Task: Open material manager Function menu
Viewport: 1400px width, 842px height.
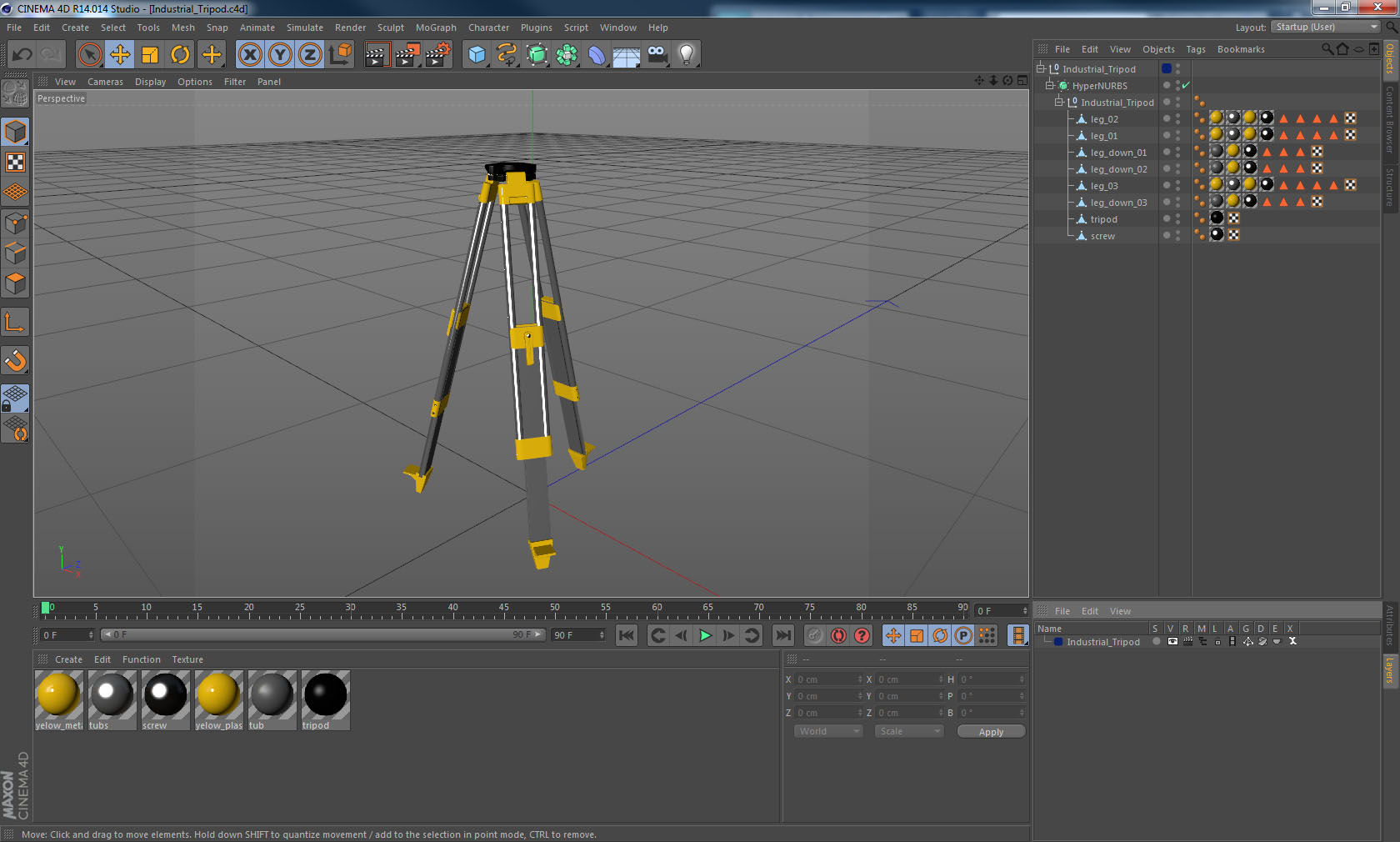Action: 141,659
